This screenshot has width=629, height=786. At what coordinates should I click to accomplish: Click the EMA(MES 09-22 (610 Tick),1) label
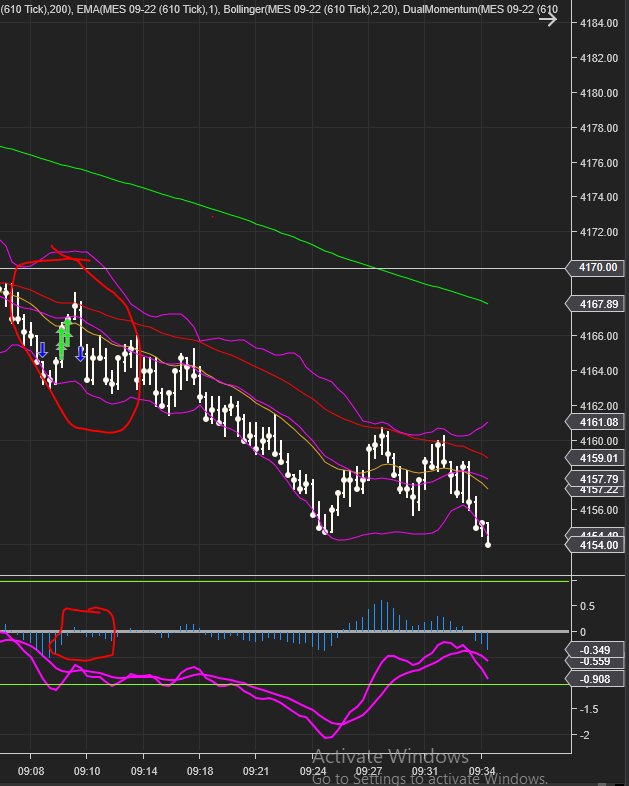click(x=148, y=9)
